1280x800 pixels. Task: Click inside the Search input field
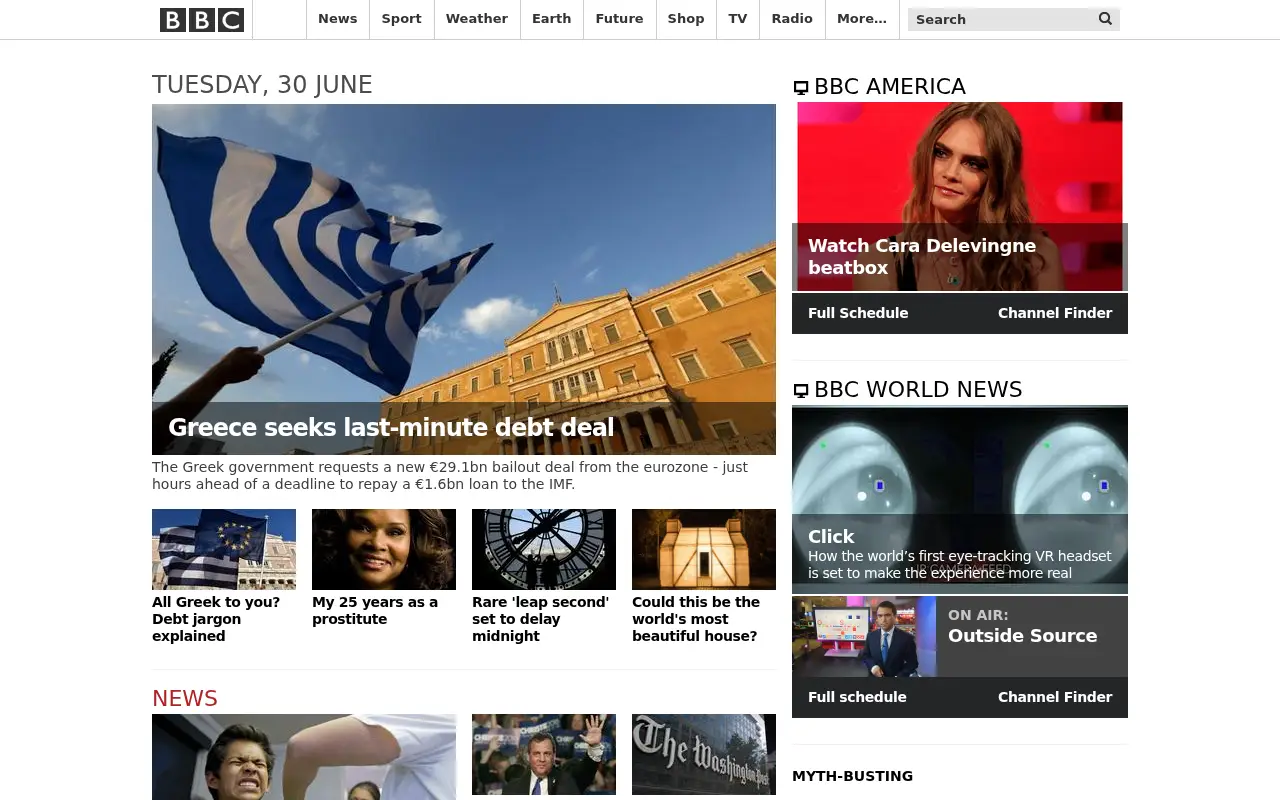[1000, 19]
